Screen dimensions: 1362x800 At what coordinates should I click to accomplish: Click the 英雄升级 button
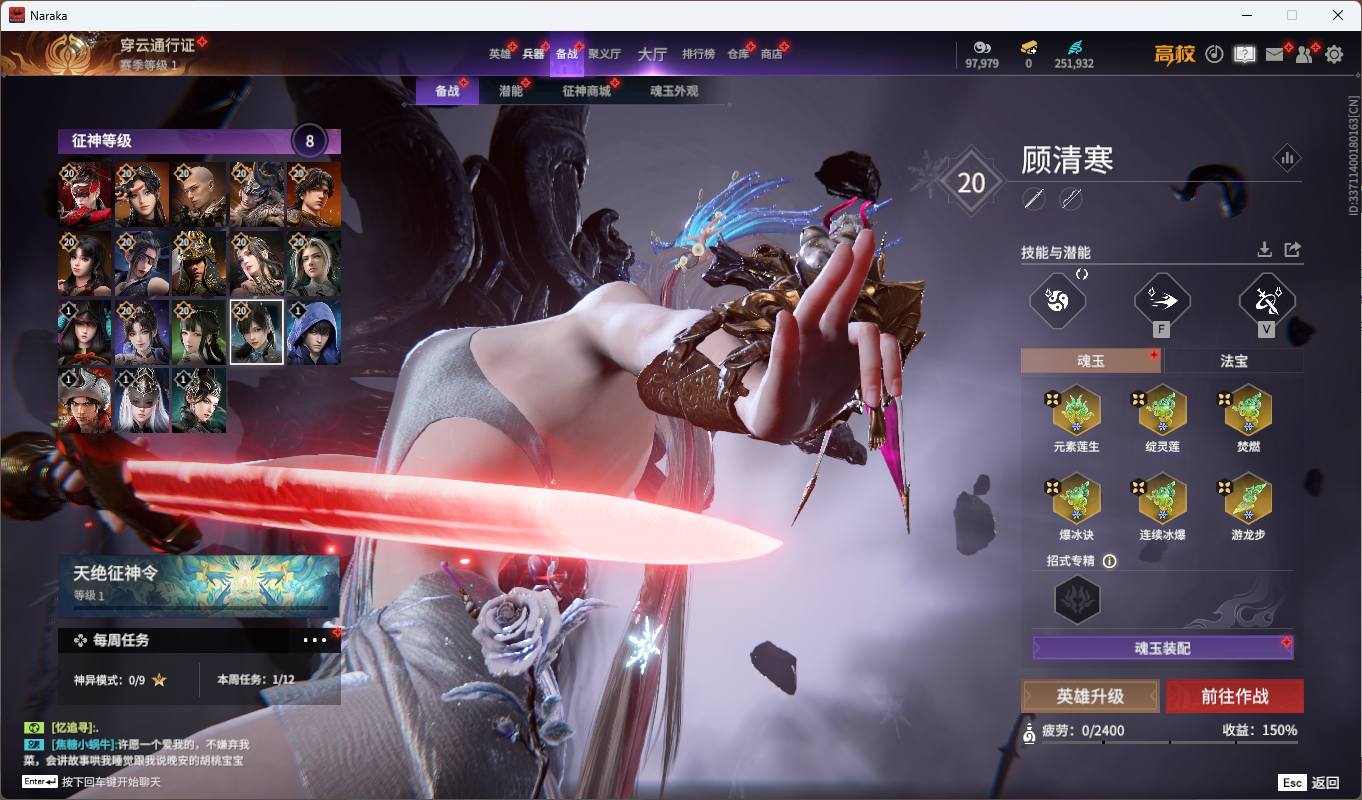tap(1090, 696)
